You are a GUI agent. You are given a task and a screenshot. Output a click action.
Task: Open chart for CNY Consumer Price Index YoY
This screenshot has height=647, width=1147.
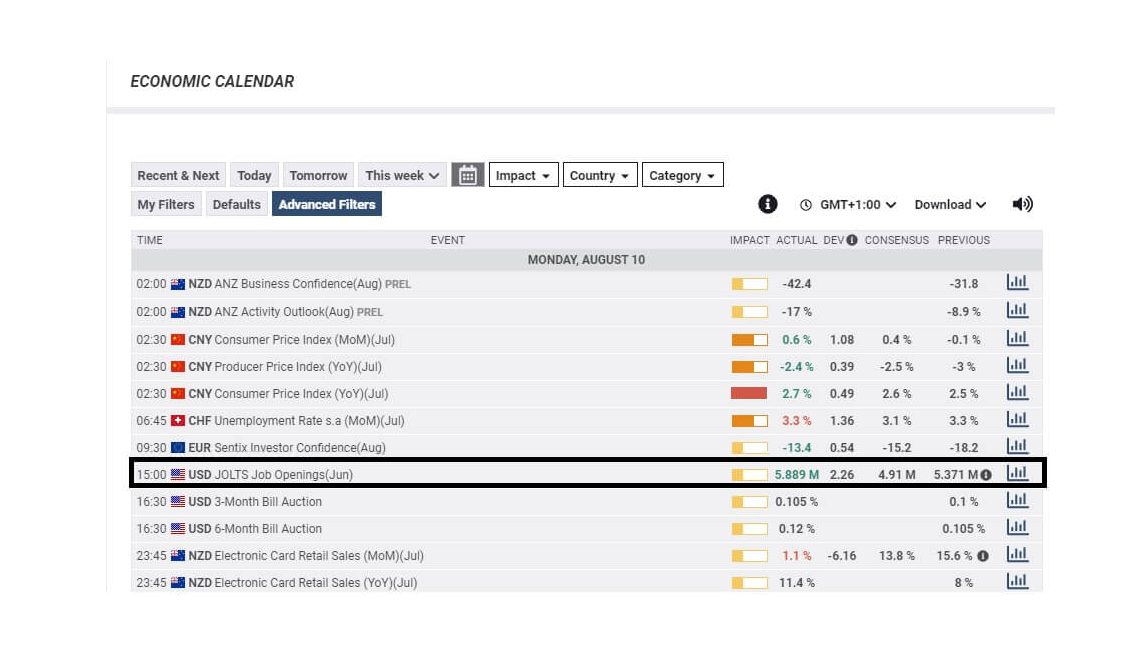click(x=1018, y=392)
